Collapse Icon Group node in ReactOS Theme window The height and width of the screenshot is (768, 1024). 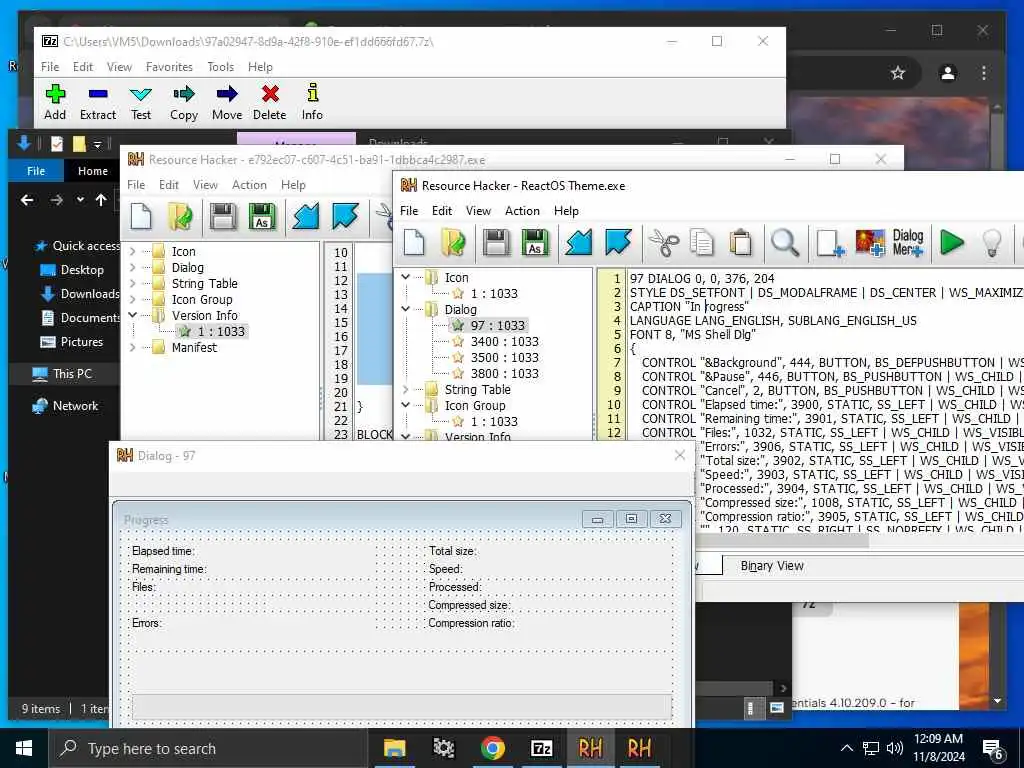pyautogui.click(x=406, y=405)
